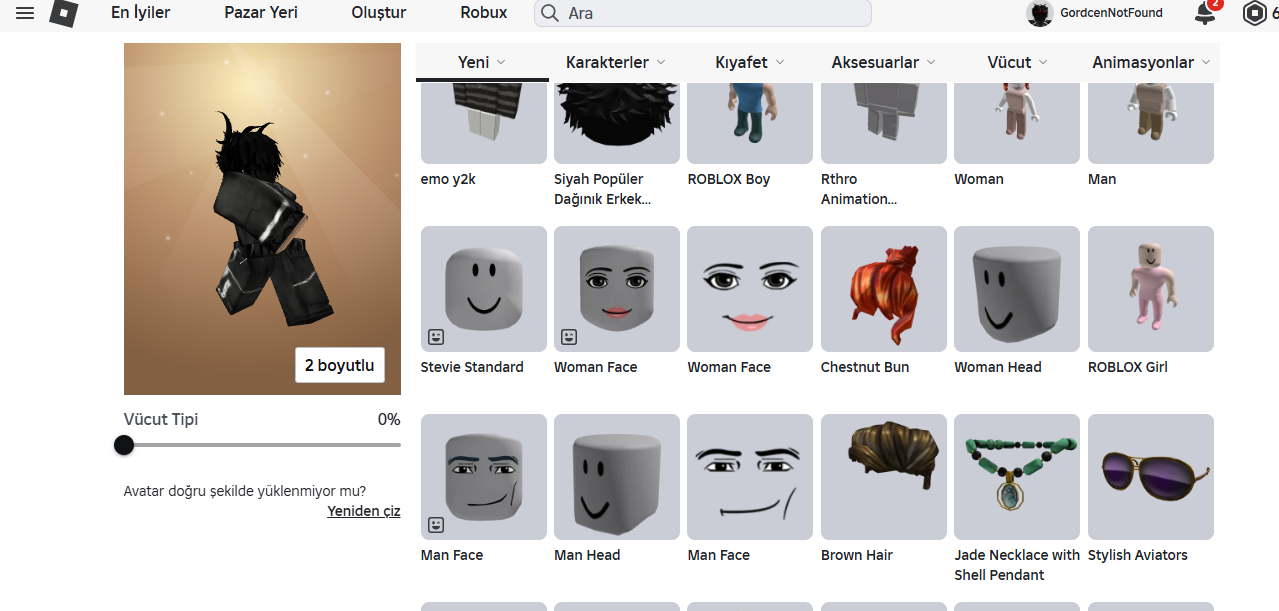Open the Pazar Yeri menu

coord(261,13)
